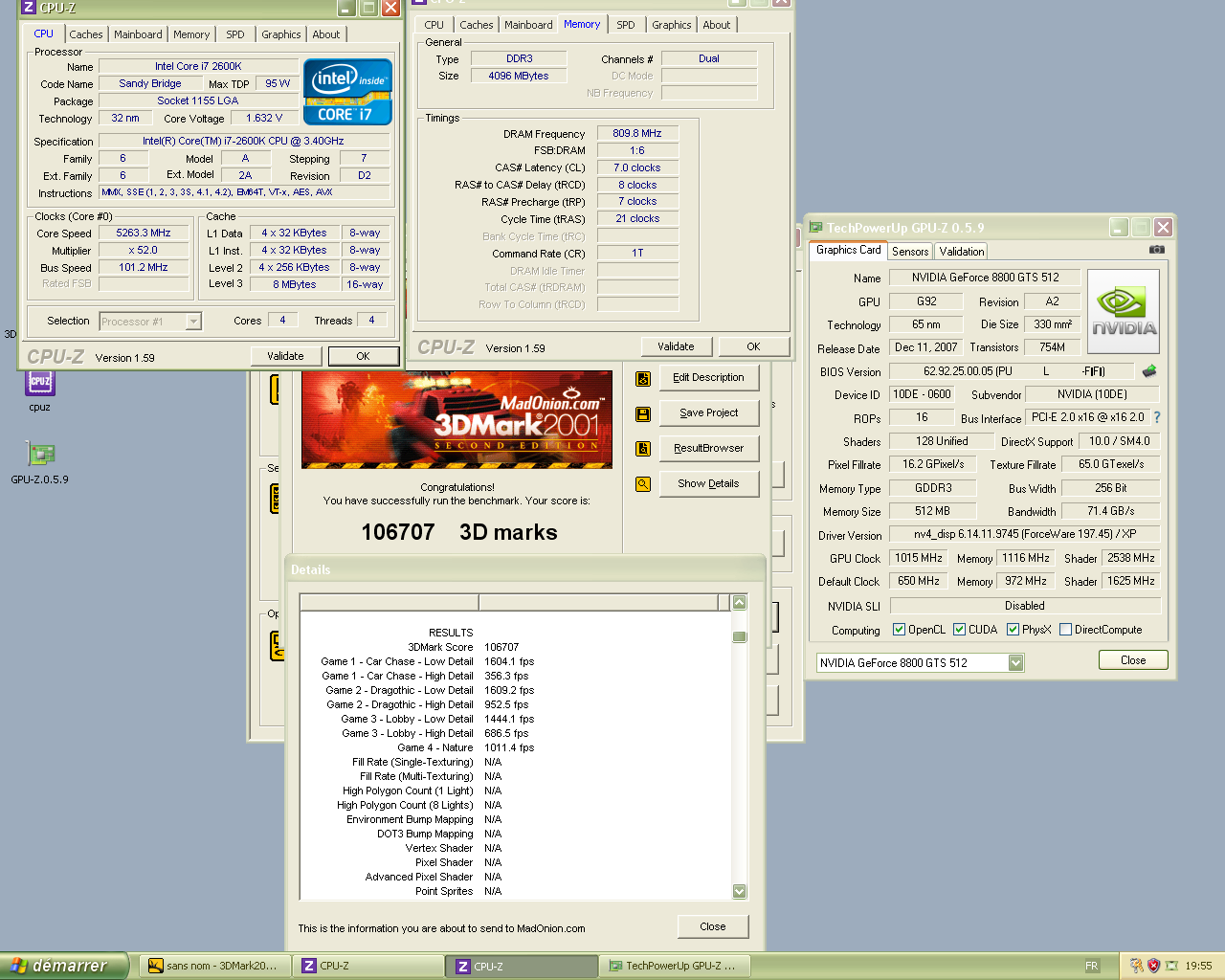Switch to the active second CPU-Z taskbar item
This screenshot has height=980, width=1225.
522,966
